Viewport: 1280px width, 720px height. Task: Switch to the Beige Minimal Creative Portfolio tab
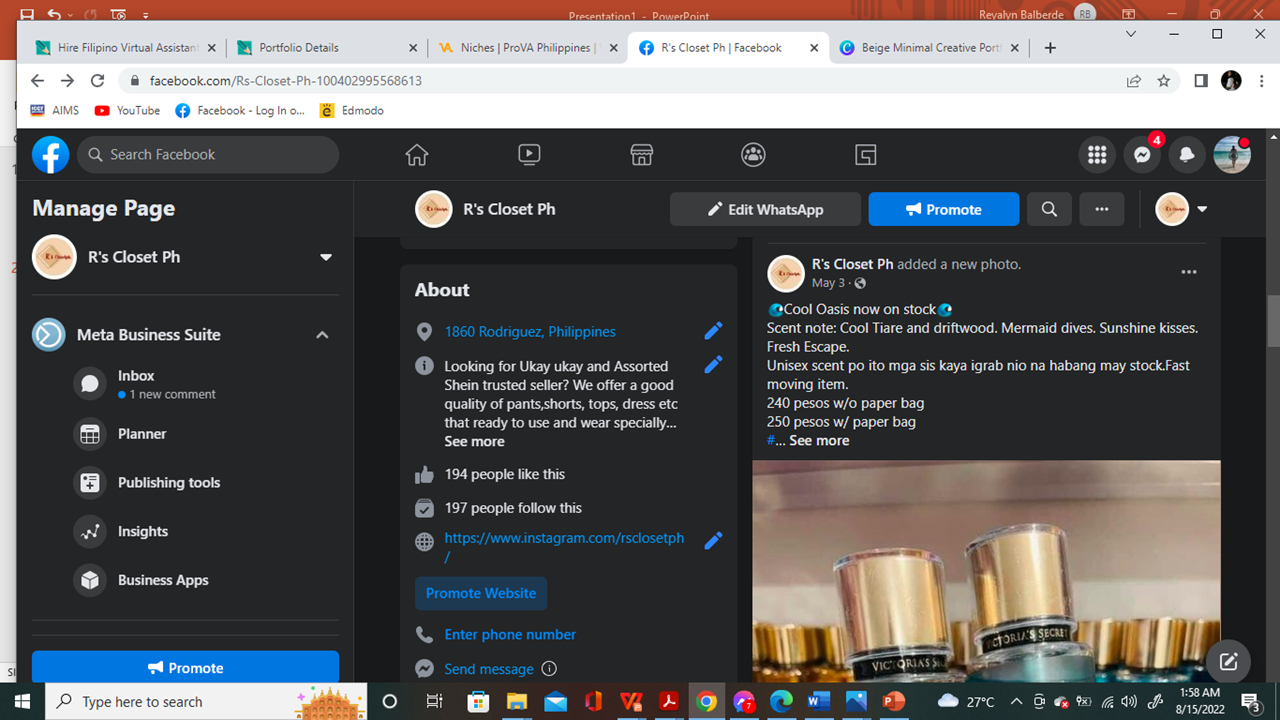(x=931, y=48)
